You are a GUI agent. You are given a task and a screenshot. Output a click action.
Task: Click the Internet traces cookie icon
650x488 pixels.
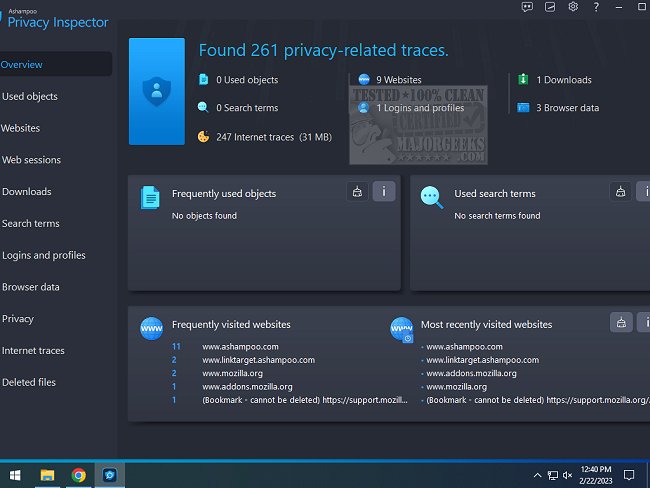tap(203, 136)
